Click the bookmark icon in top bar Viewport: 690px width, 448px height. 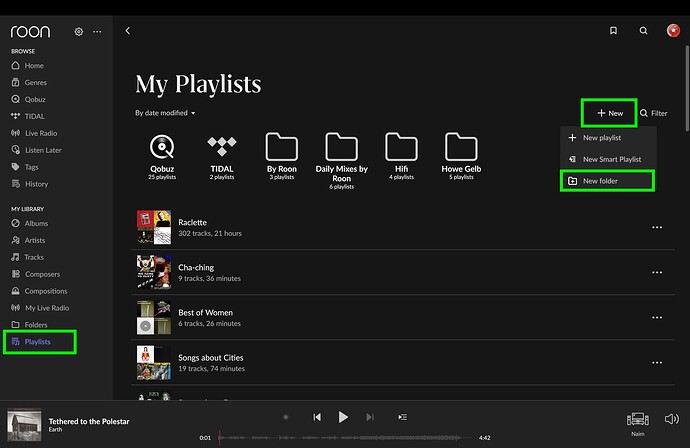tap(613, 31)
